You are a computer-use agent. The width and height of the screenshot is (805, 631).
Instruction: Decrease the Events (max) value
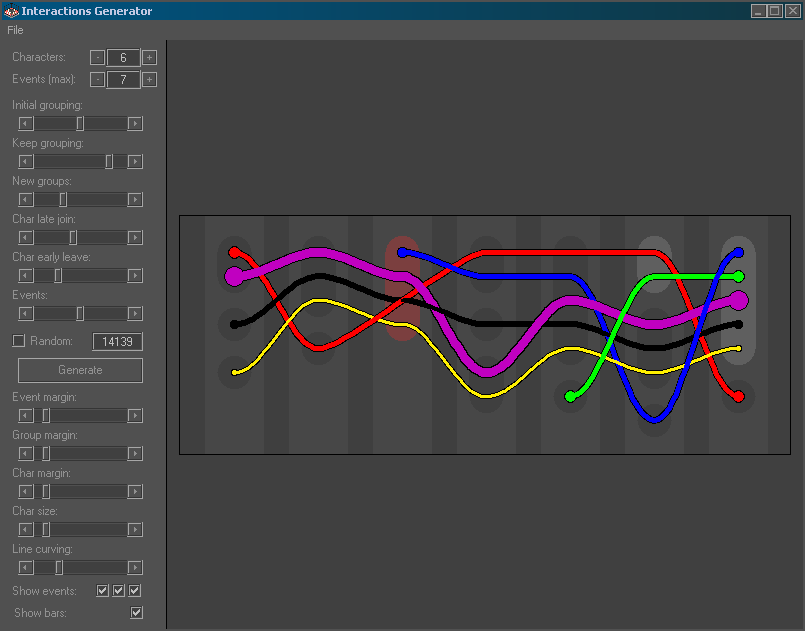(97, 79)
